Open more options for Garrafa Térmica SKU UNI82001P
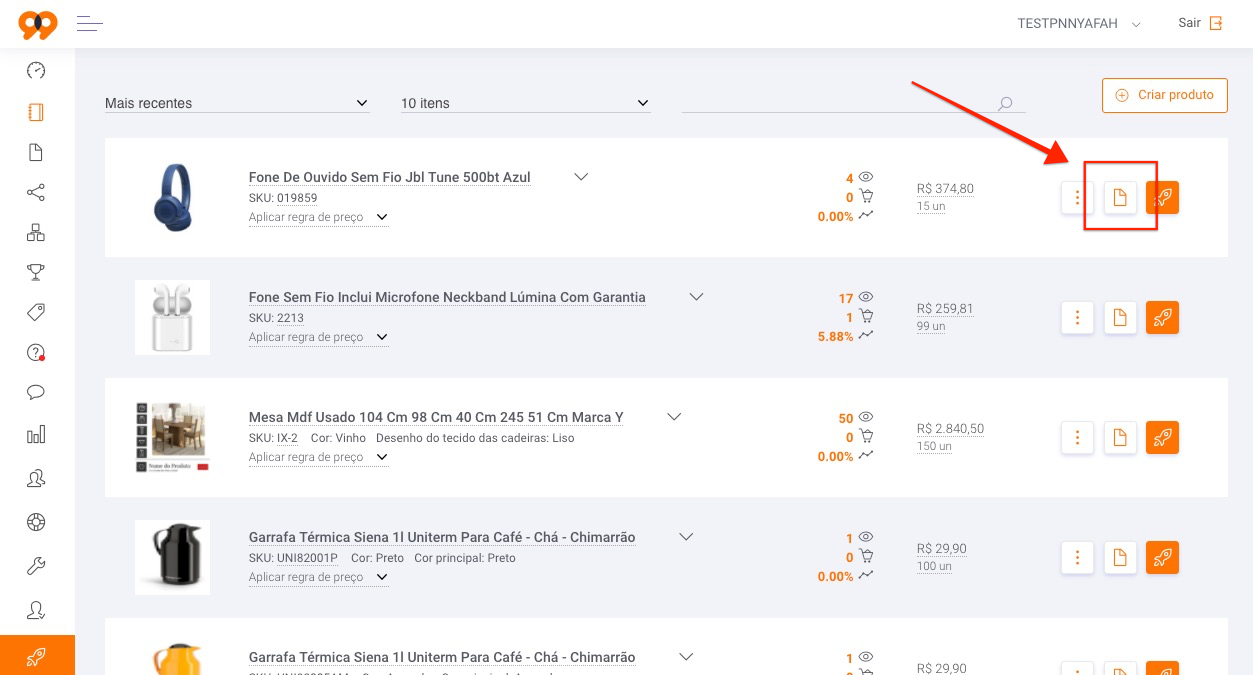Image resolution: width=1253 pixels, height=675 pixels. [1077, 558]
